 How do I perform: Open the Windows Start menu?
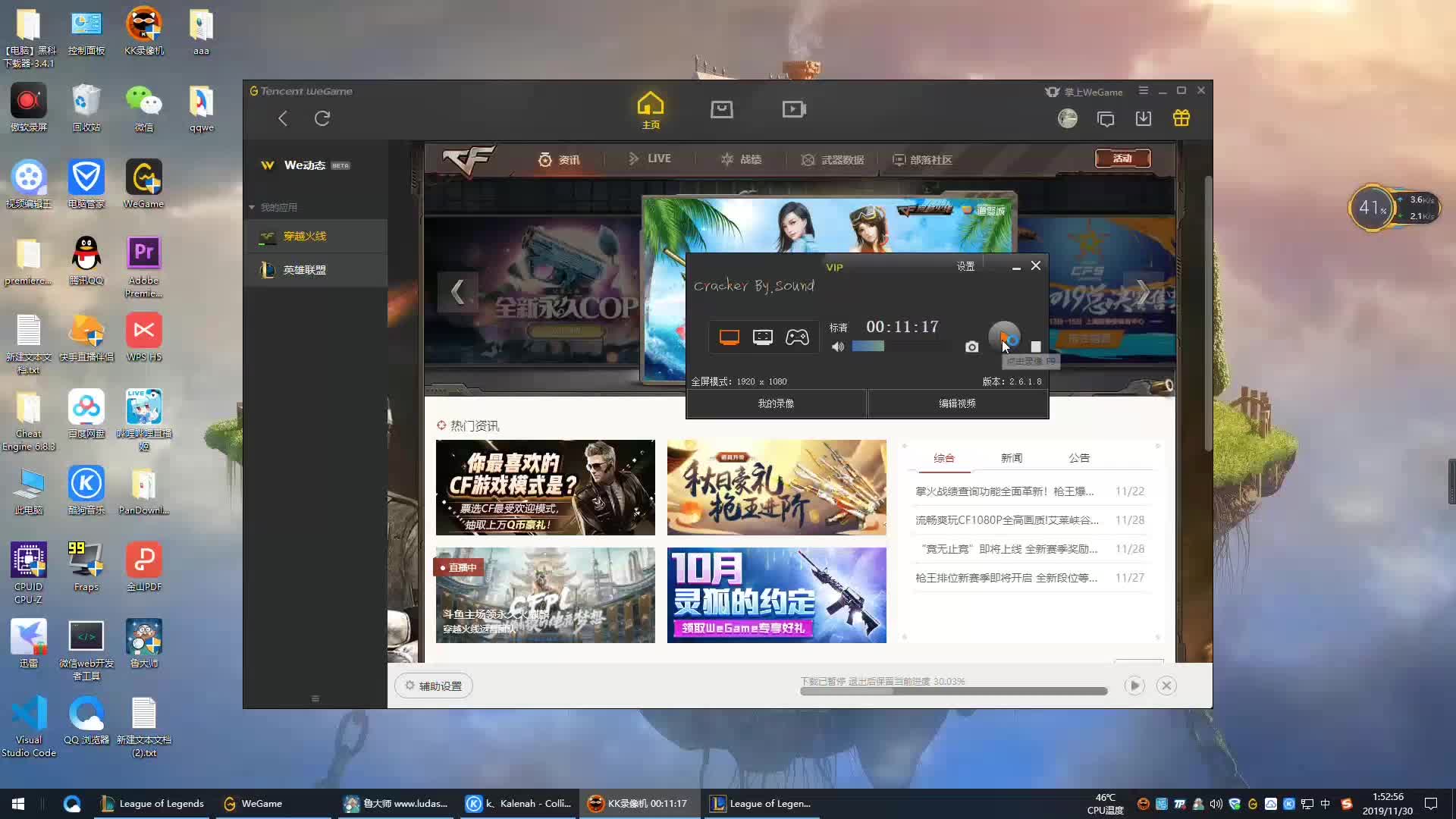pos(18,804)
